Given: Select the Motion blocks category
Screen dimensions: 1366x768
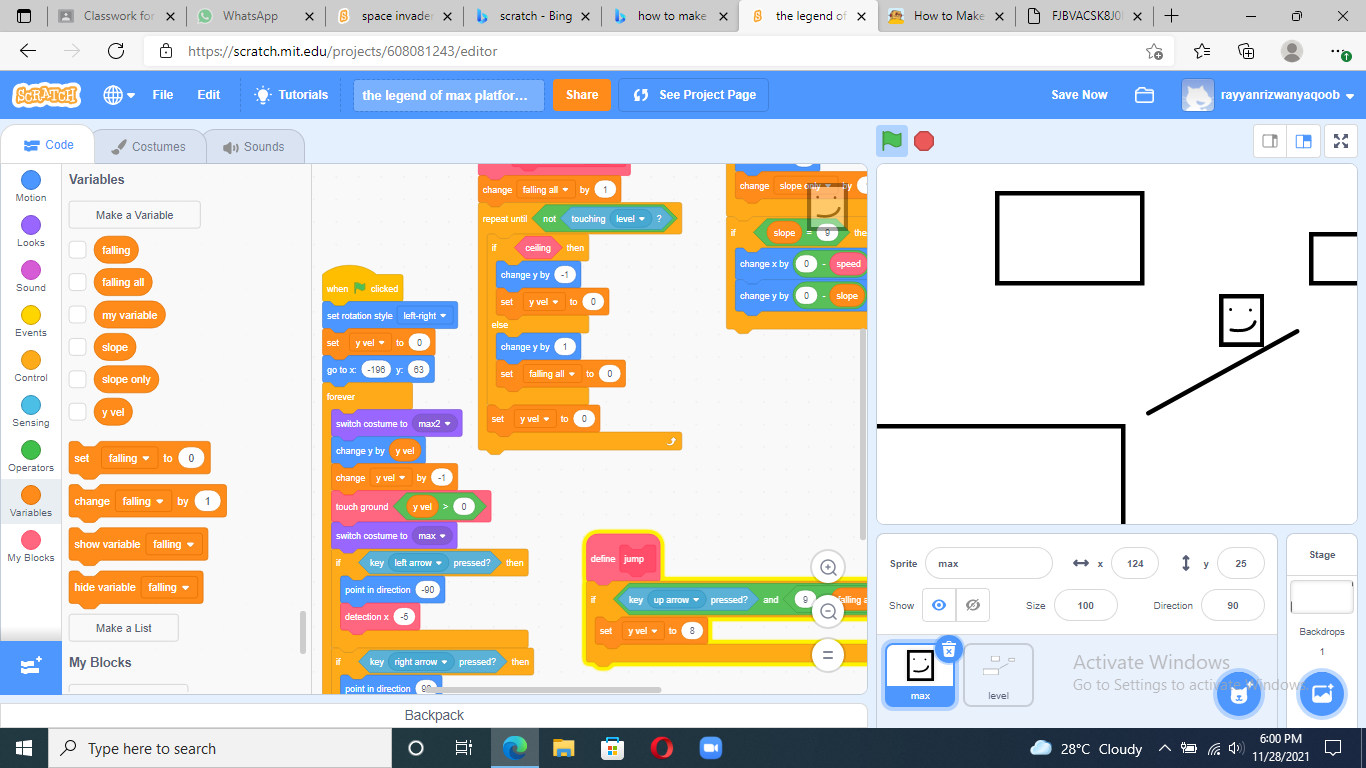Looking at the screenshot, I should point(30,187).
